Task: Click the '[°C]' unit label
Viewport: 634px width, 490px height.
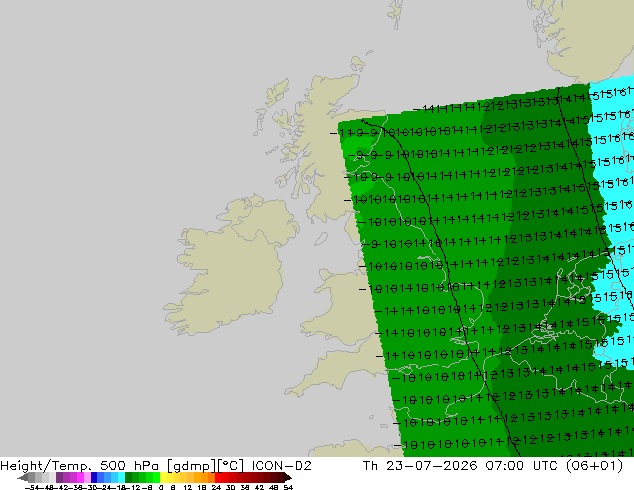Action: click(231, 466)
